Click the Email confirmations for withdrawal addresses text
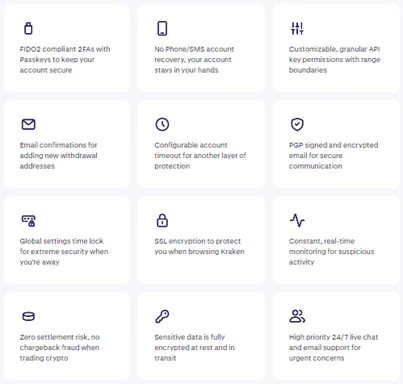This screenshot has width=403, height=384. (59, 155)
